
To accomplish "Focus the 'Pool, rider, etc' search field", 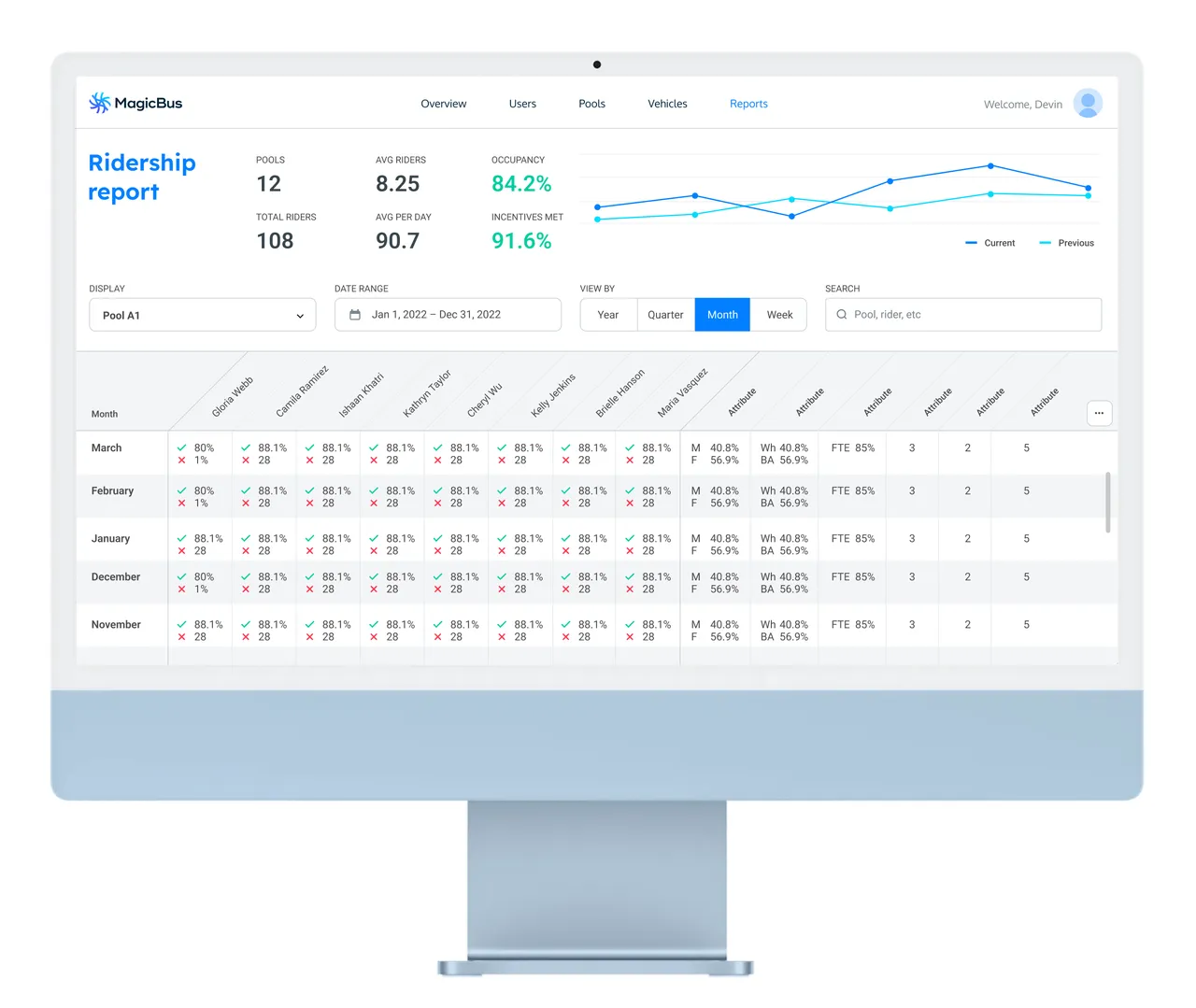I will click(x=963, y=315).
